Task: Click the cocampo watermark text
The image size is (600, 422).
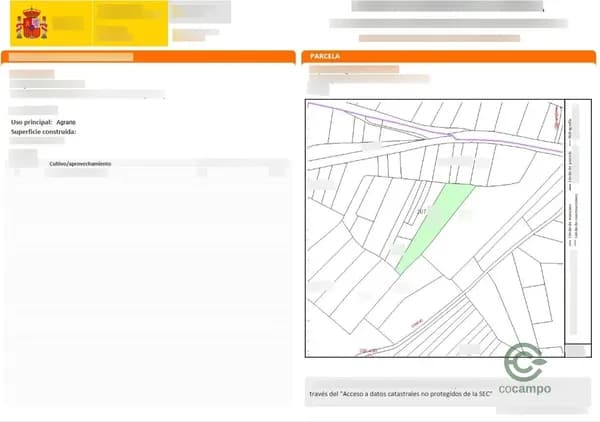Action: tap(525, 389)
